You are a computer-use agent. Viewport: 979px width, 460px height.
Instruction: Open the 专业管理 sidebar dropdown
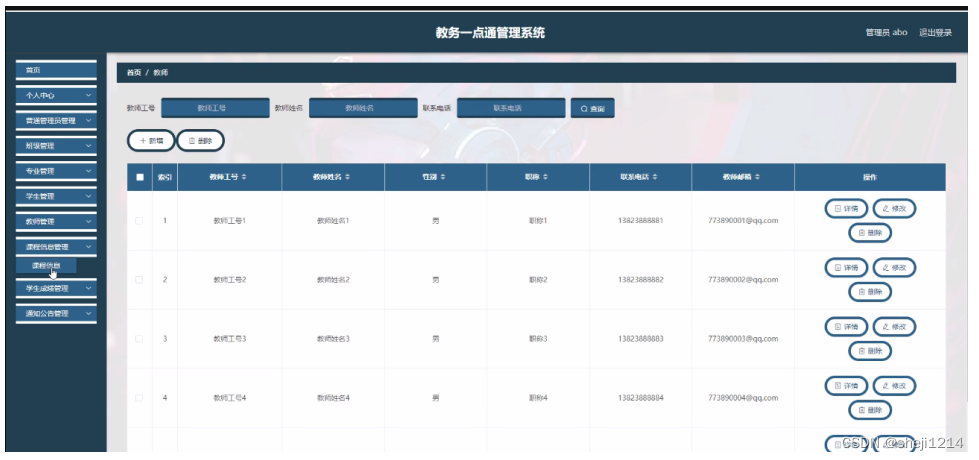pyautogui.click(x=56, y=171)
